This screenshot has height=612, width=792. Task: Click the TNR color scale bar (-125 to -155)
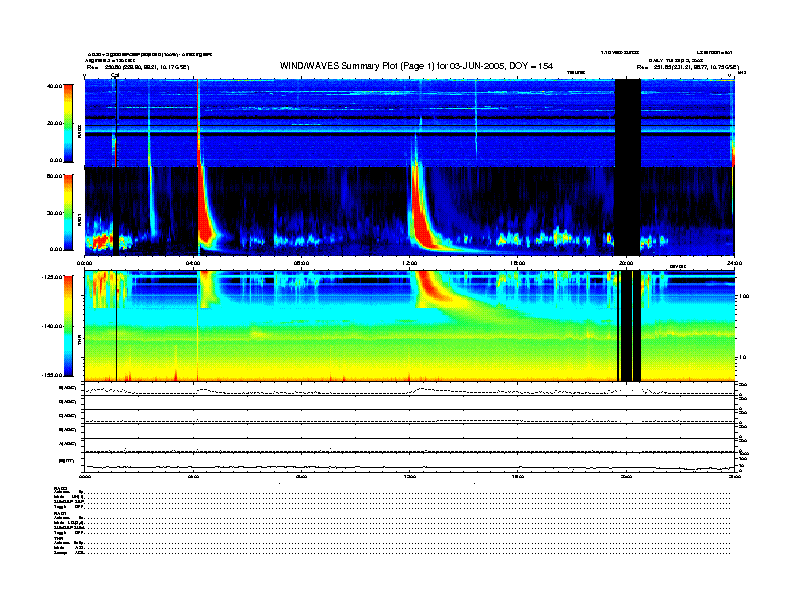(68, 326)
